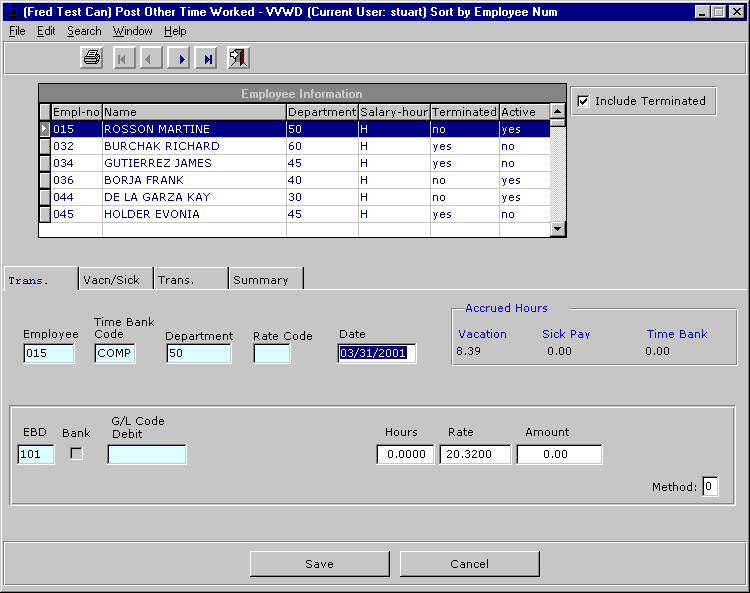Go to previous record toolbar arrow
Viewport: 750px width, 593px height.
tap(151, 59)
